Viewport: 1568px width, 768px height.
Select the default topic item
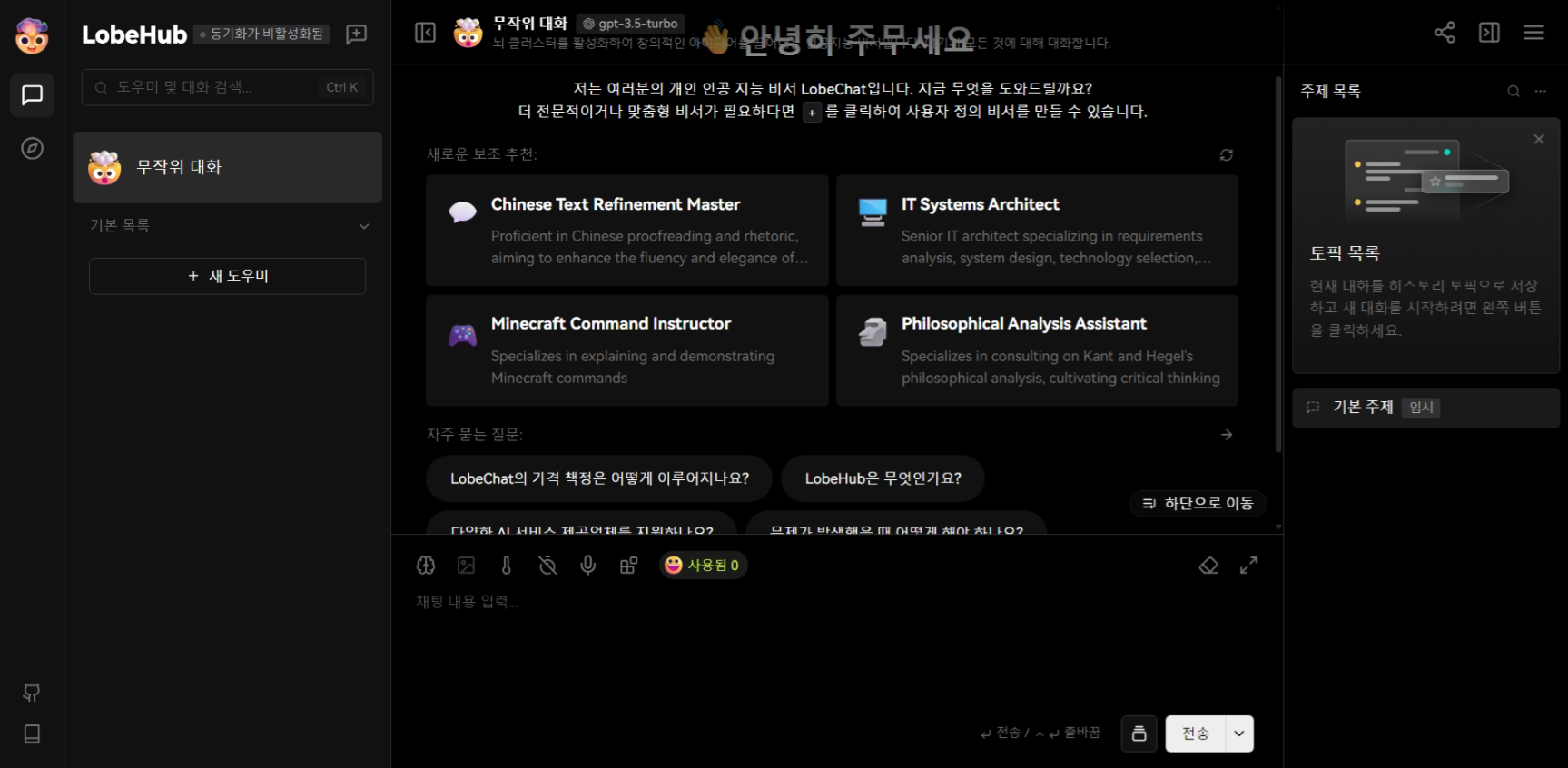pos(1425,408)
